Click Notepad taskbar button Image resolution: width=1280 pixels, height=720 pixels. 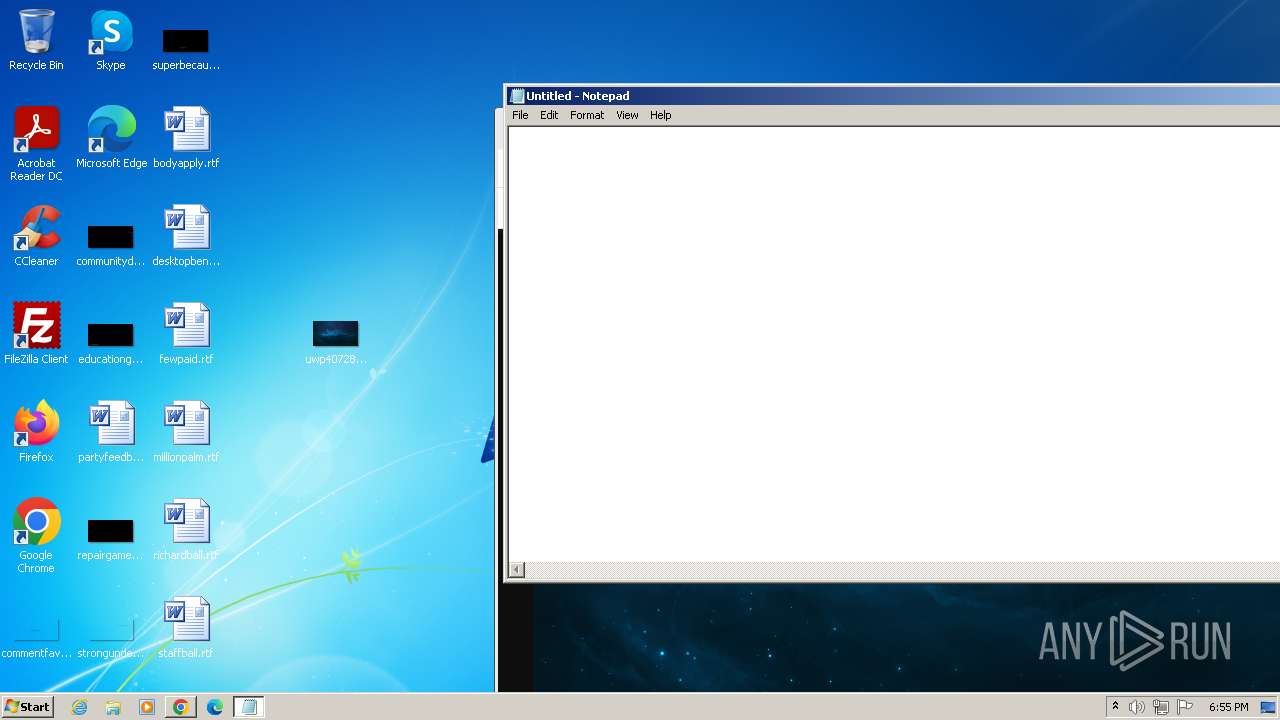point(249,707)
